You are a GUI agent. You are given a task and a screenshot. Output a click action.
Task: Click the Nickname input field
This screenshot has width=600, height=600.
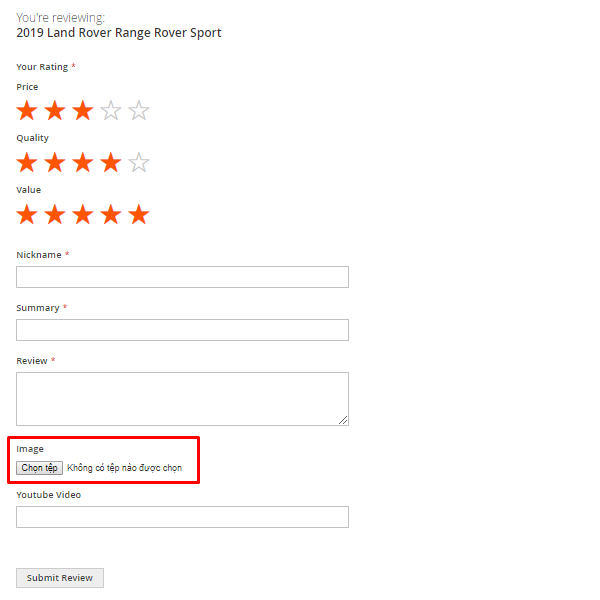pyautogui.click(x=182, y=277)
